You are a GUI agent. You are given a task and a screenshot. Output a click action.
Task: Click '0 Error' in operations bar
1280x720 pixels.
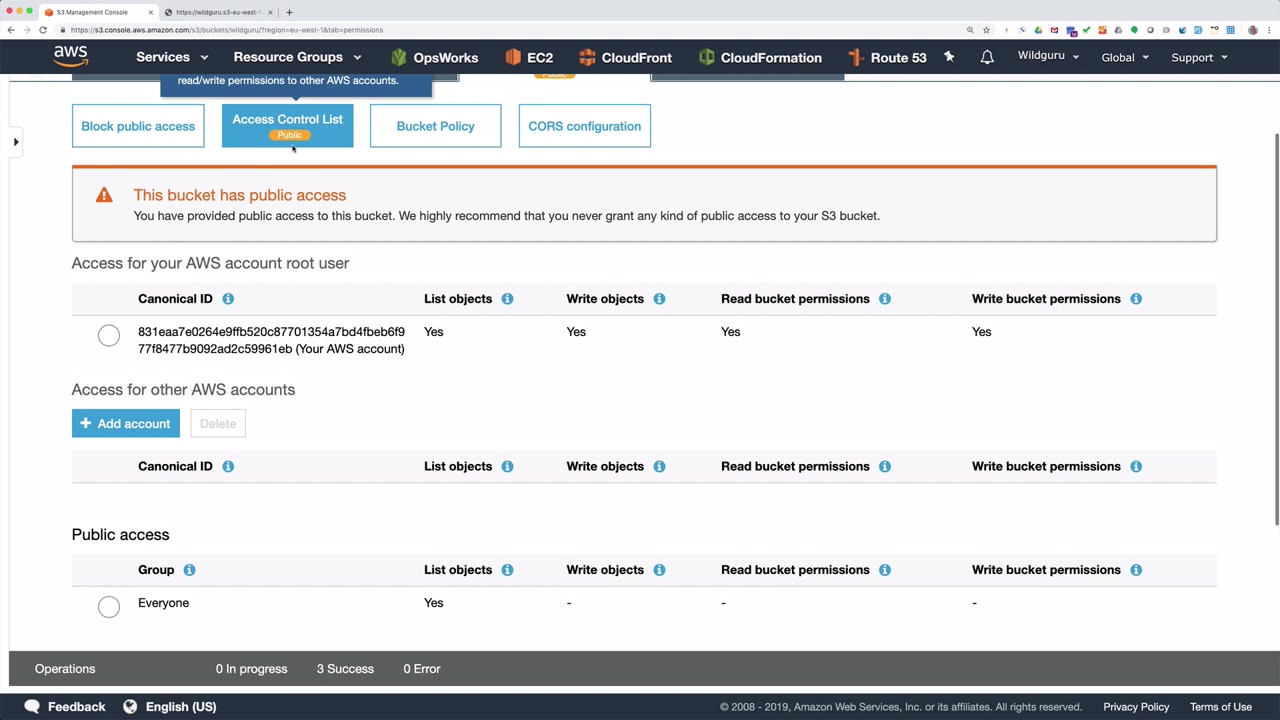pyautogui.click(x=422, y=669)
